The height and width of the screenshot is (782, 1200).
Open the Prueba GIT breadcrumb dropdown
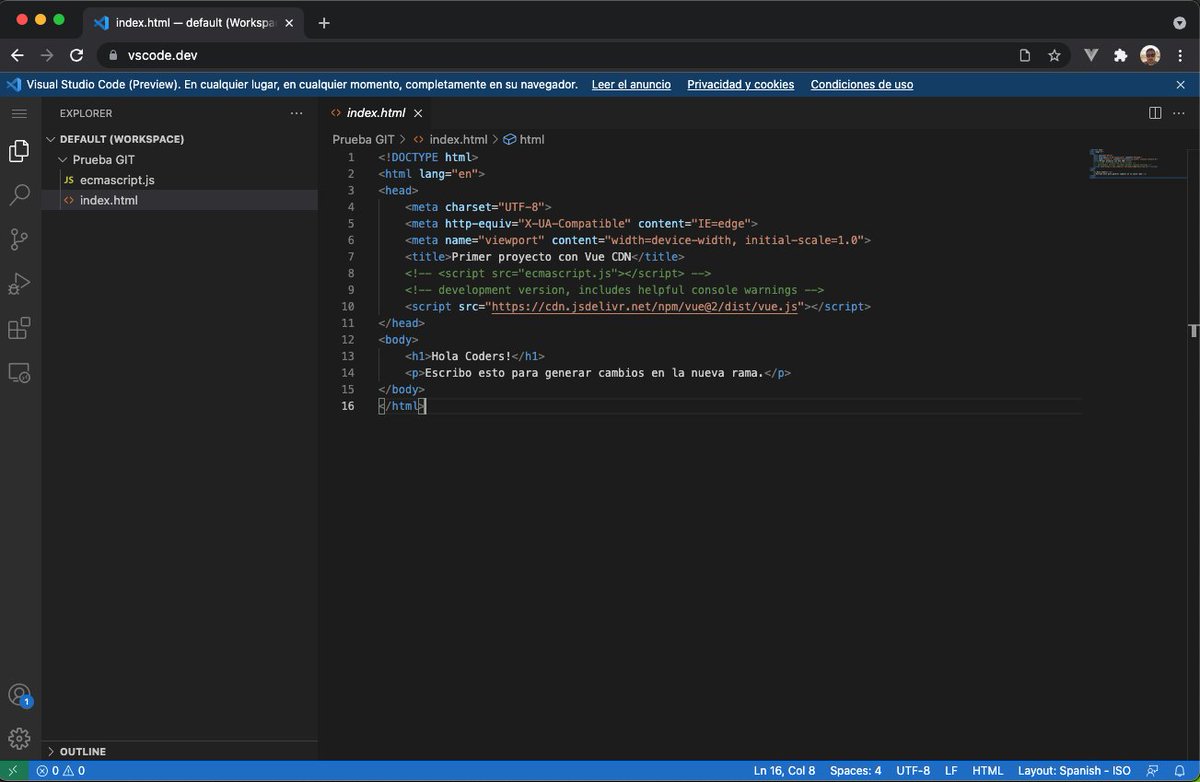tap(364, 140)
